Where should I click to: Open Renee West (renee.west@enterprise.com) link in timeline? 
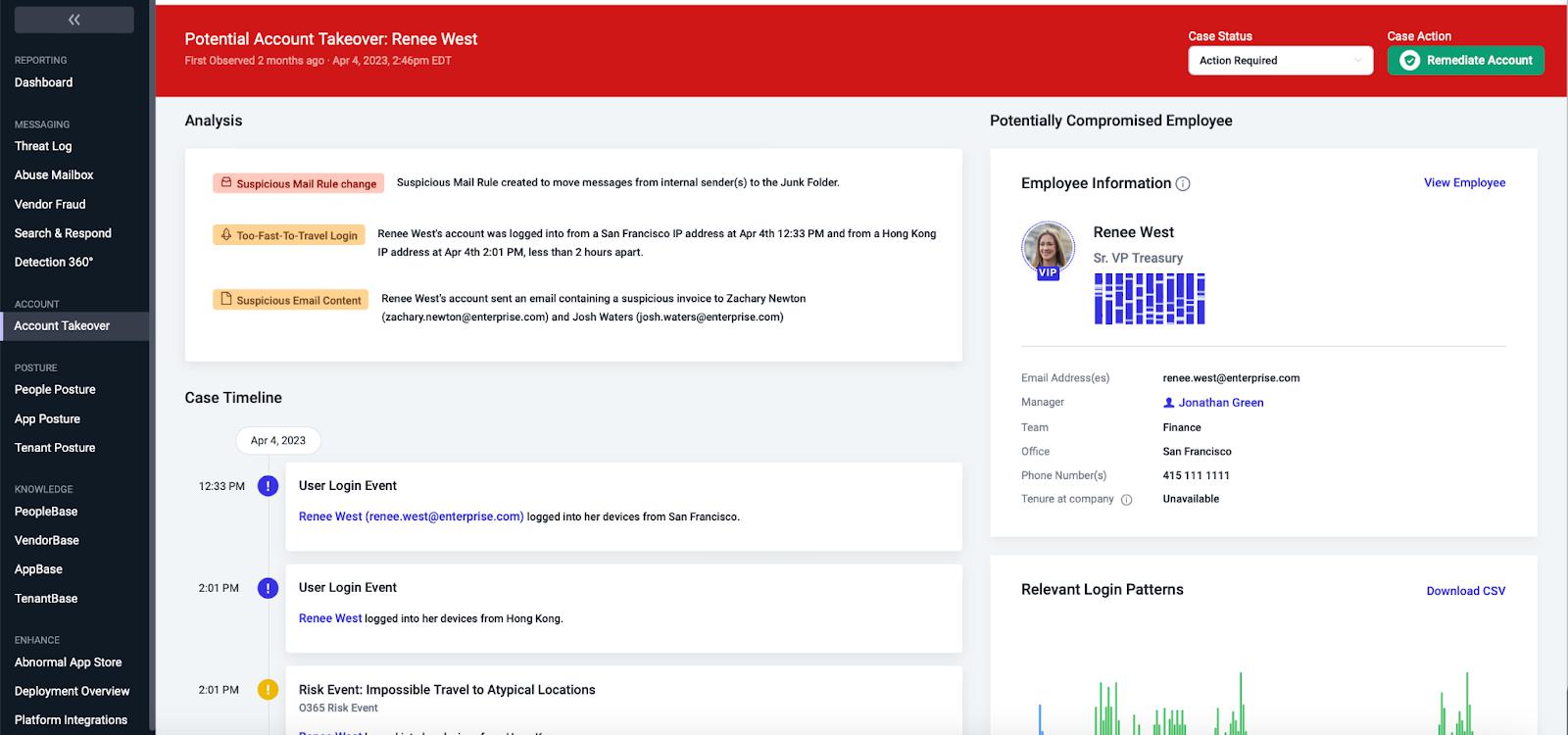(x=412, y=516)
